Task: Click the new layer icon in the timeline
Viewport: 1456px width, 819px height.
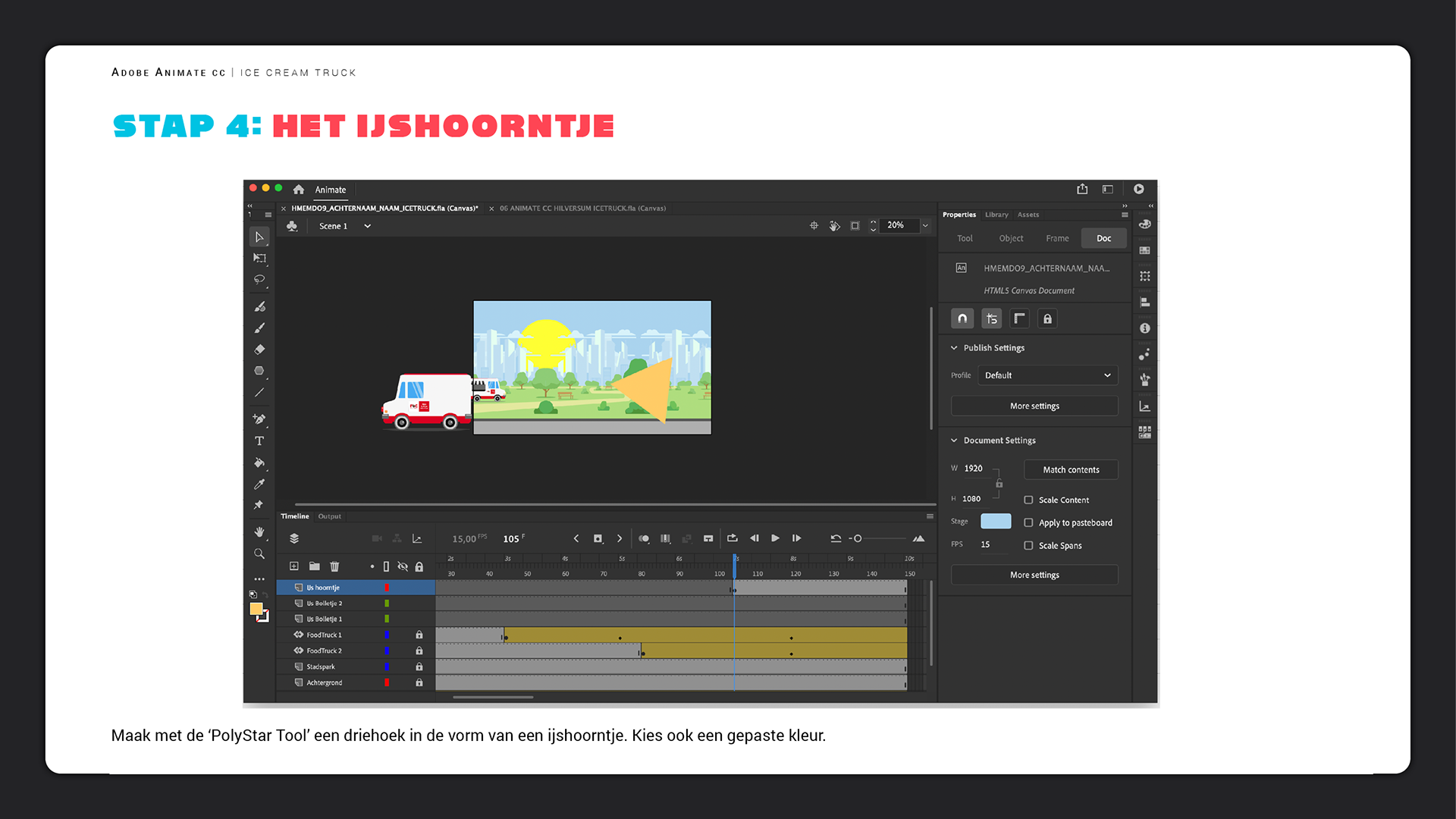Action: pyautogui.click(x=294, y=566)
